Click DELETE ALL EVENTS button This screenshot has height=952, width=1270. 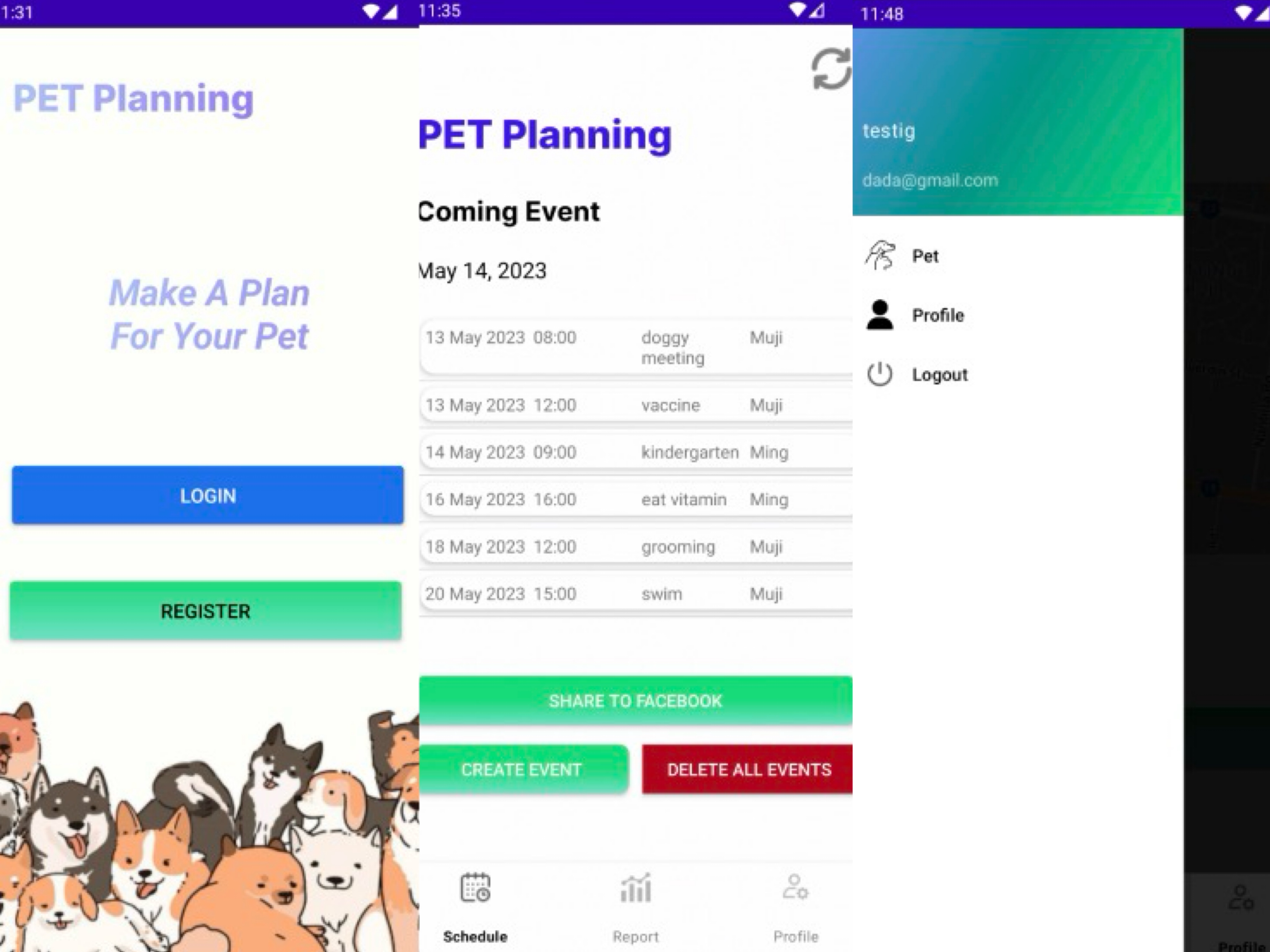click(750, 769)
